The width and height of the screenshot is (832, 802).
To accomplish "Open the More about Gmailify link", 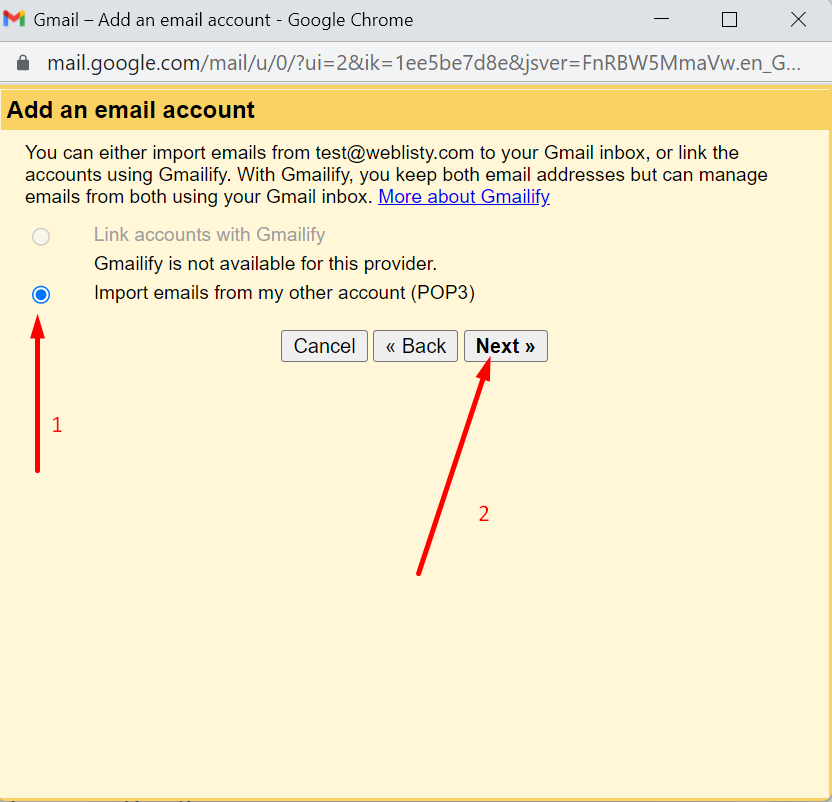I will [x=464, y=196].
